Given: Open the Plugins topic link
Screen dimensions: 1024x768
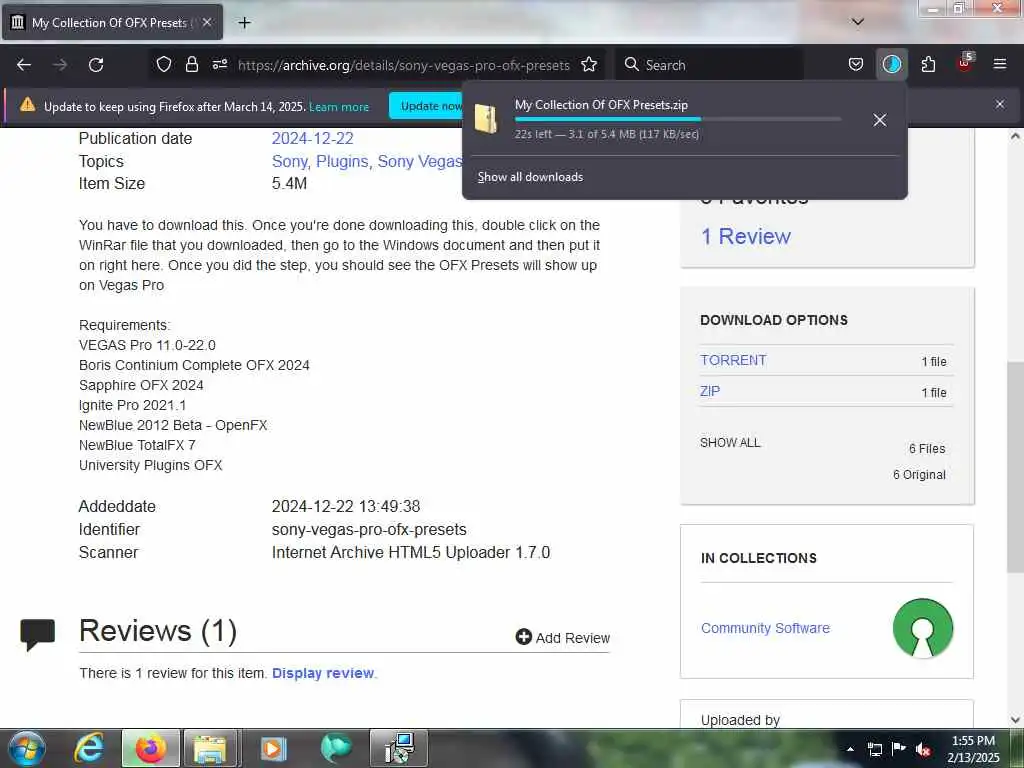Looking at the screenshot, I should click(x=342, y=161).
